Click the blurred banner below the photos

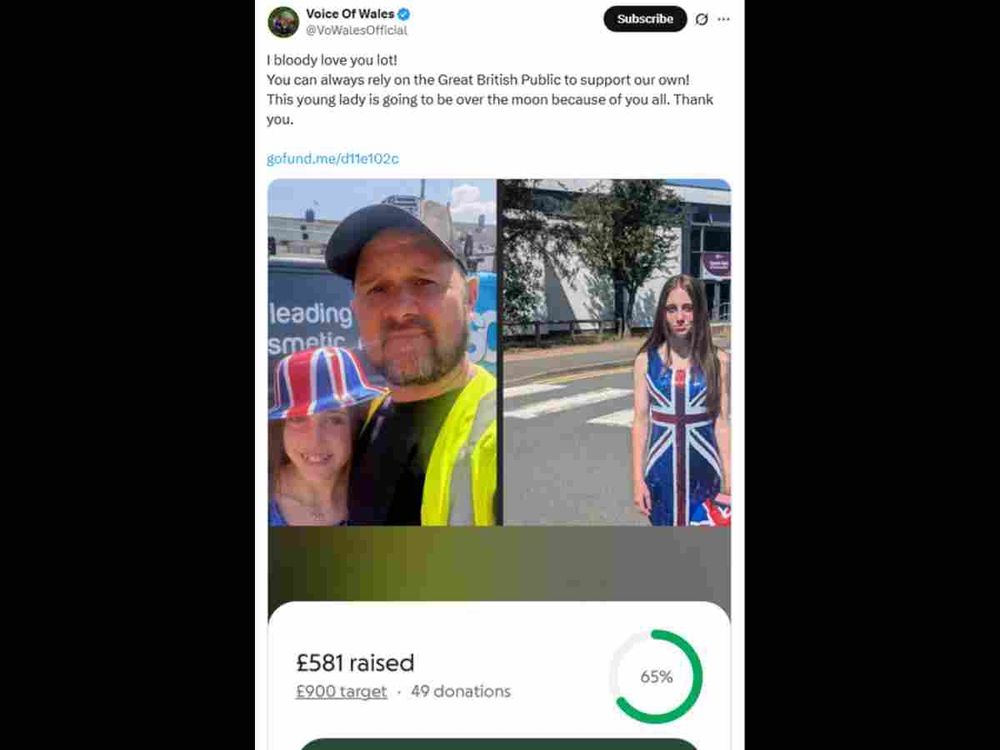click(499, 564)
